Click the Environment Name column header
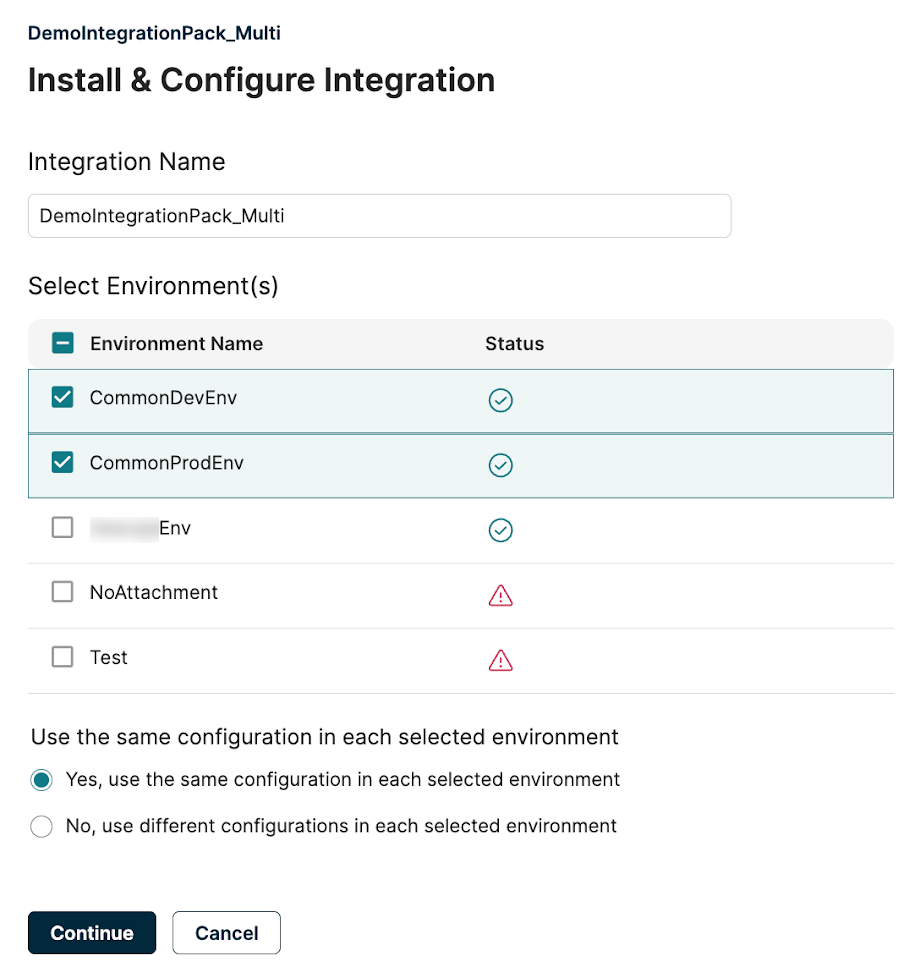 pos(176,344)
